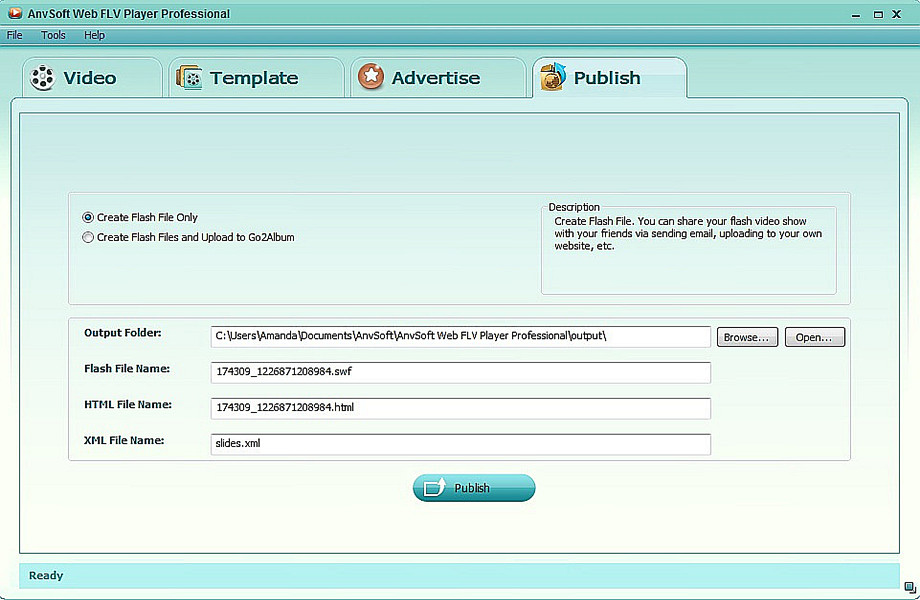Click the Flash File Name: label
The width and height of the screenshot is (920, 600).
click(127, 368)
